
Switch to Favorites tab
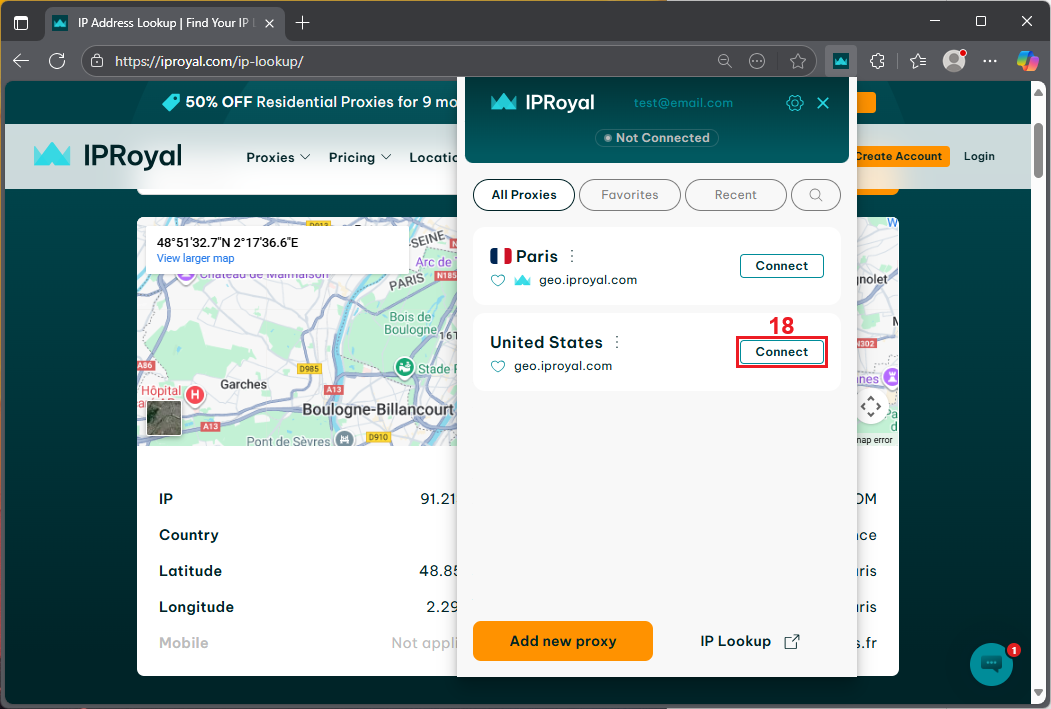pos(630,195)
